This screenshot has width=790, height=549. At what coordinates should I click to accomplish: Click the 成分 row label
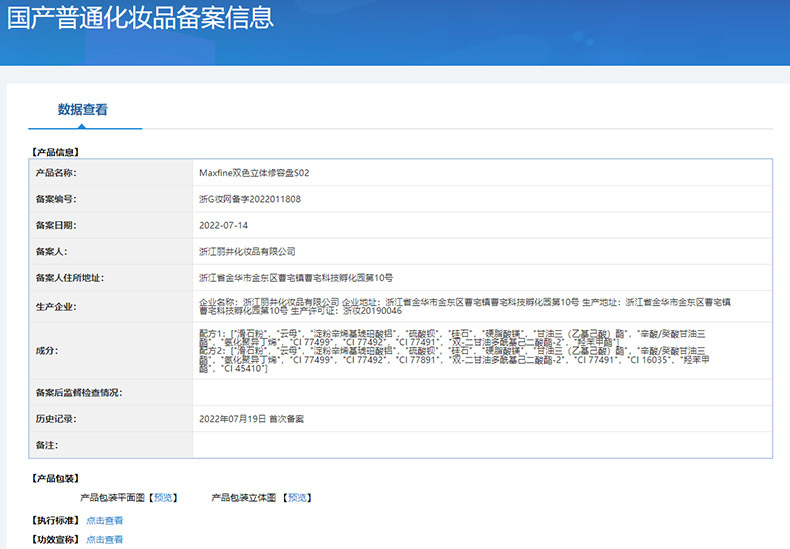coord(46,351)
